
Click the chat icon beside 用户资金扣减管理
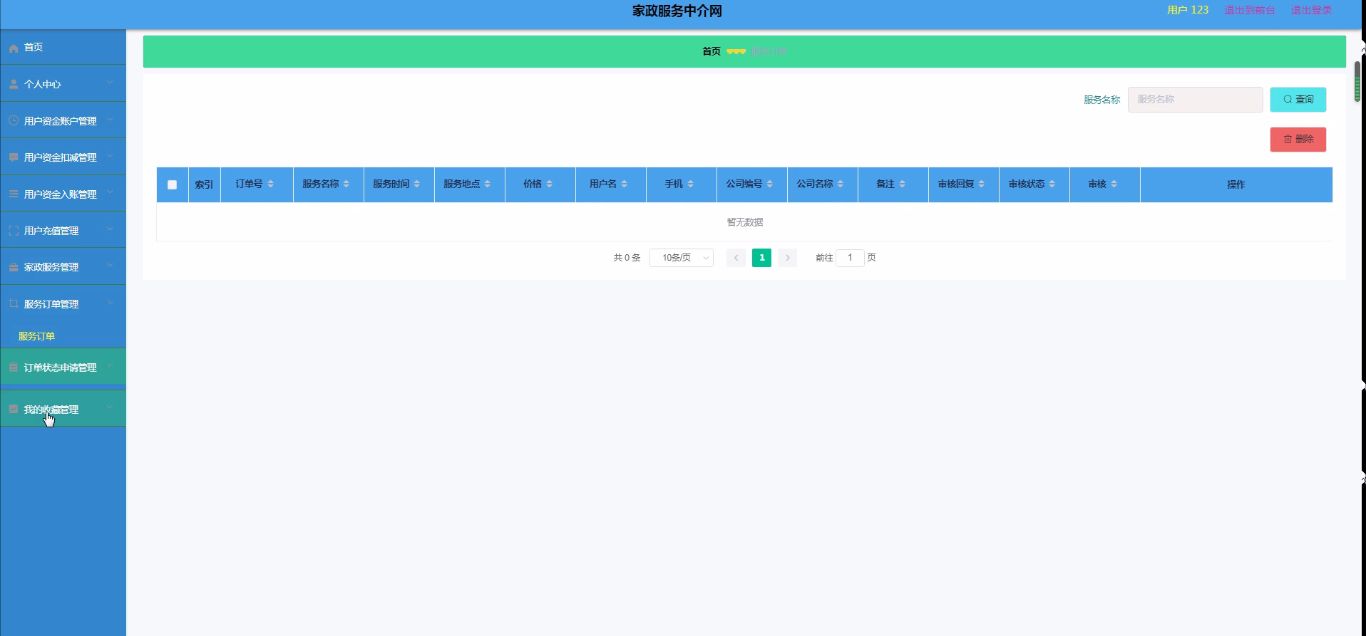pyautogui.click(x=14, y=157)
